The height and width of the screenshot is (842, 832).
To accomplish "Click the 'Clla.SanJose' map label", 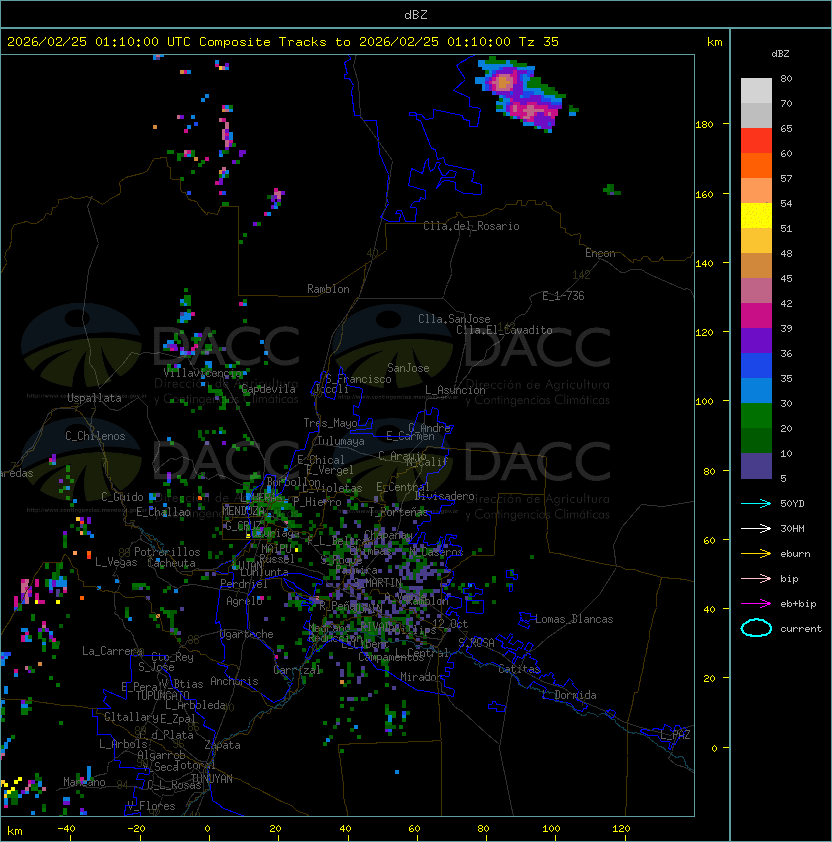I will [454, 319].
